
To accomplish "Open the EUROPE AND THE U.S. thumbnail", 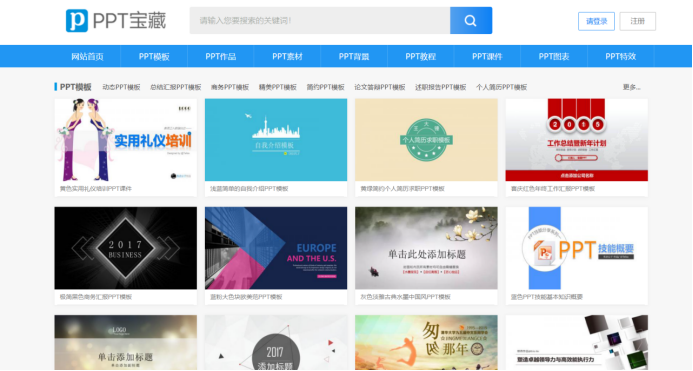I will 276,248.
